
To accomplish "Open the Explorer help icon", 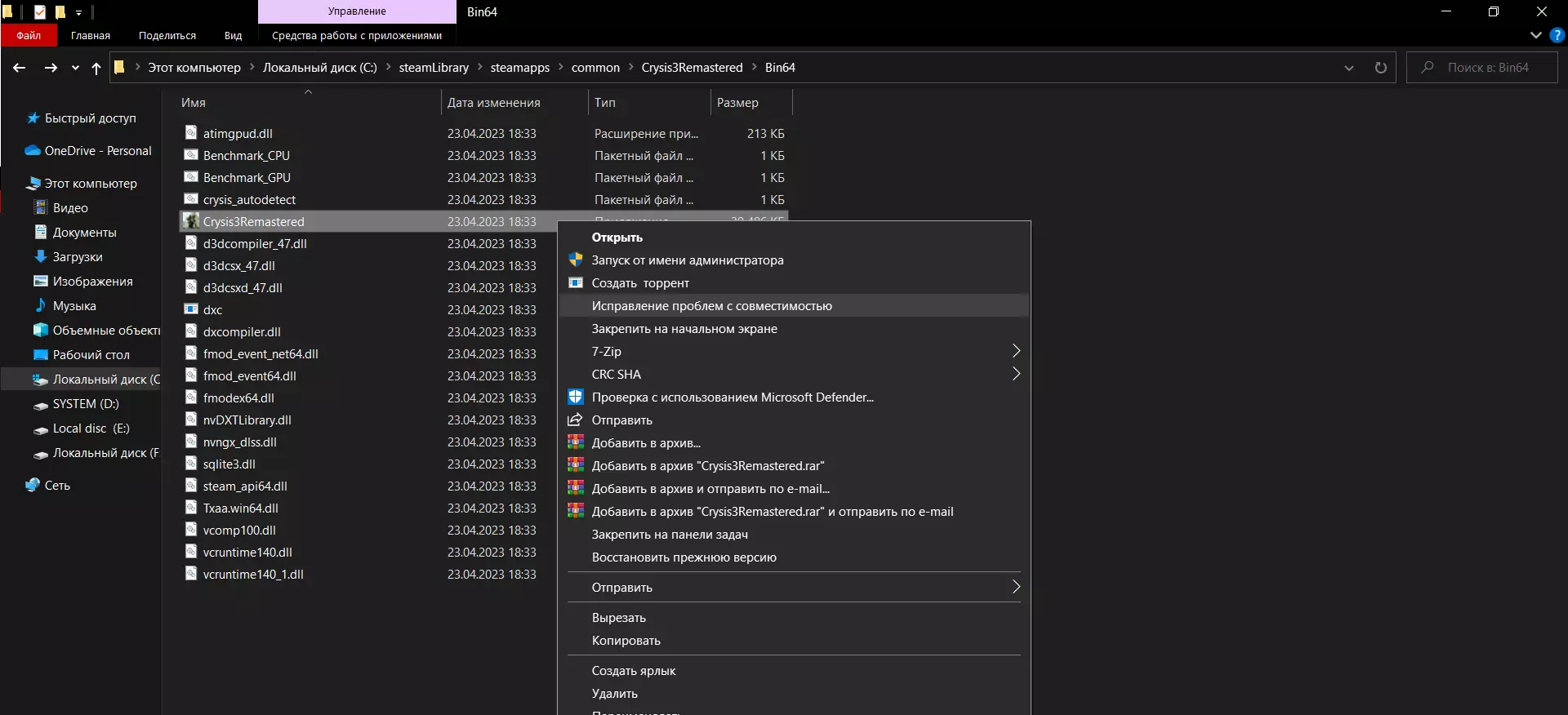I will [1557, 35].
